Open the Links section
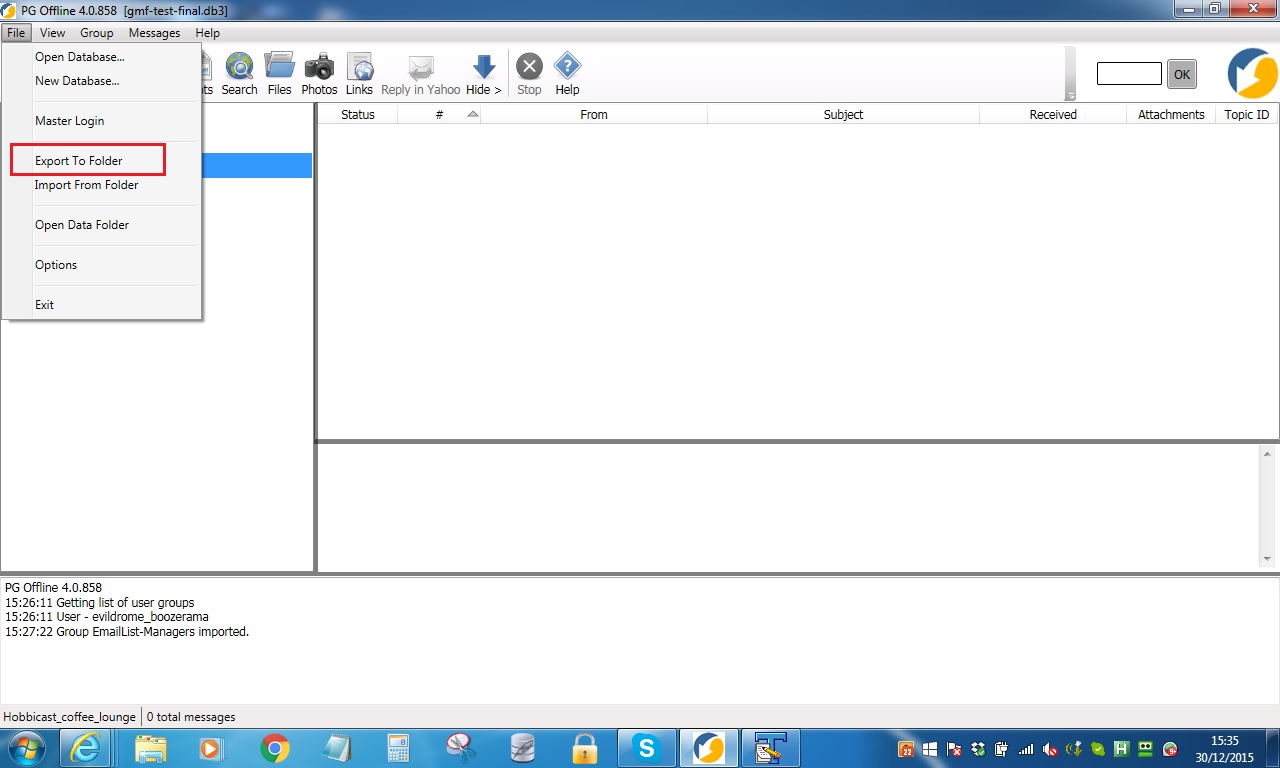 click(359, 74)
